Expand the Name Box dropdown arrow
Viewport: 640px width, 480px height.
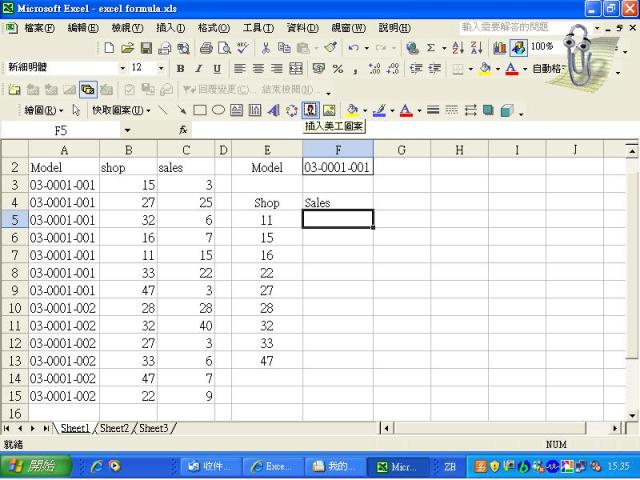127,130
